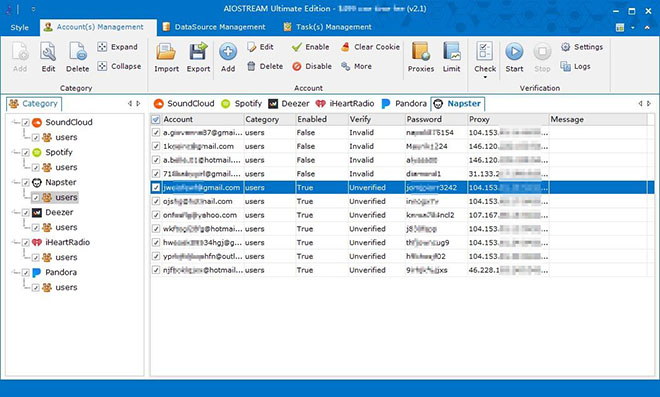Sort by the Enabled column header
The image size is (660, 397).
click(x=321, y=120)
